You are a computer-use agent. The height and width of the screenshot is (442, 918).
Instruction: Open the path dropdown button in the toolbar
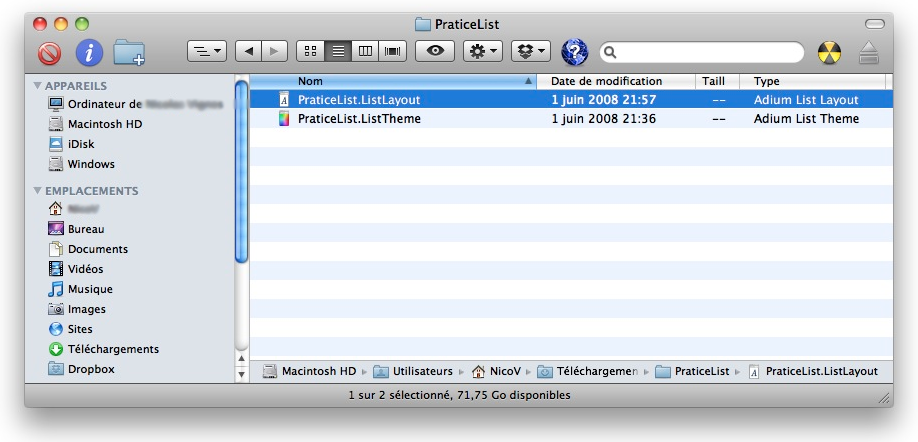click(x=206, y=50)
